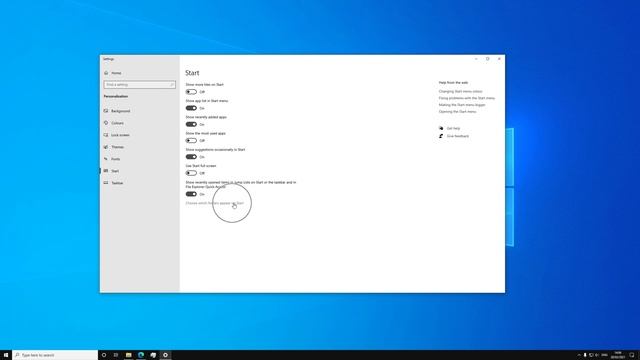The image size is (640, 360).
Task: Open Changing Start menu colour help link
Action: click(460, 91)
